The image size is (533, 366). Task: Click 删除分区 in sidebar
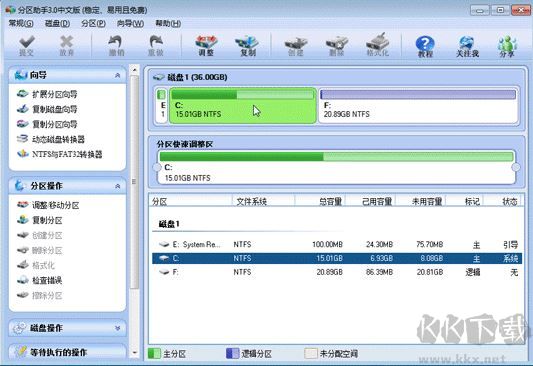click(x=40, y=250)
